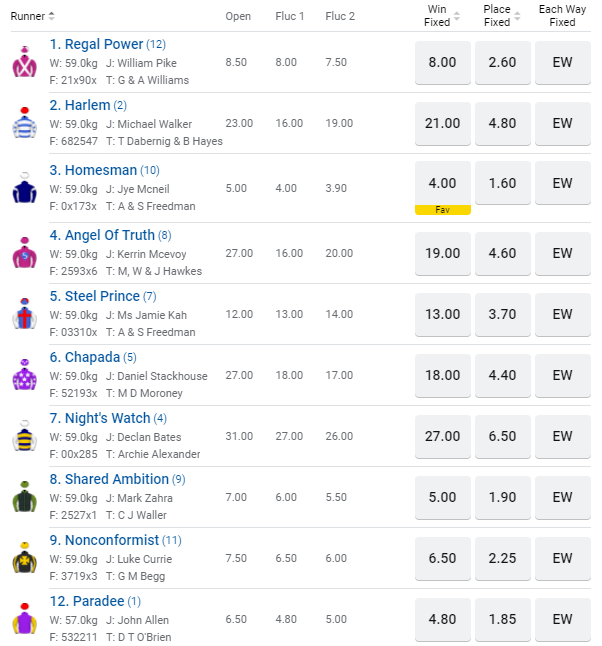Viewport: 602px width, 646px height.
Task: Click Harlem's blue striped silks icon
Action: (x=25, y=124)
